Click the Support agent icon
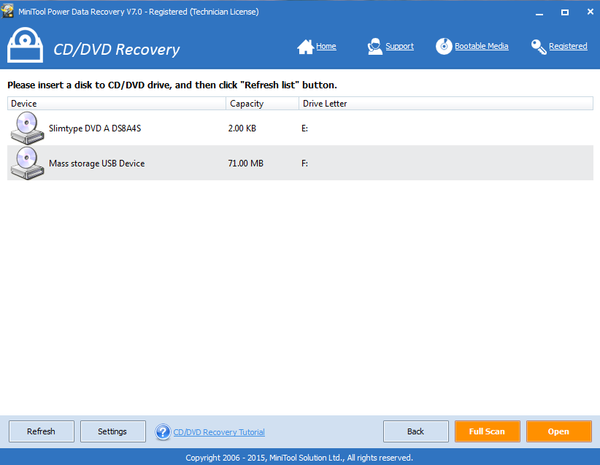This screenshot has width=600, height=465. click(375, 47)
